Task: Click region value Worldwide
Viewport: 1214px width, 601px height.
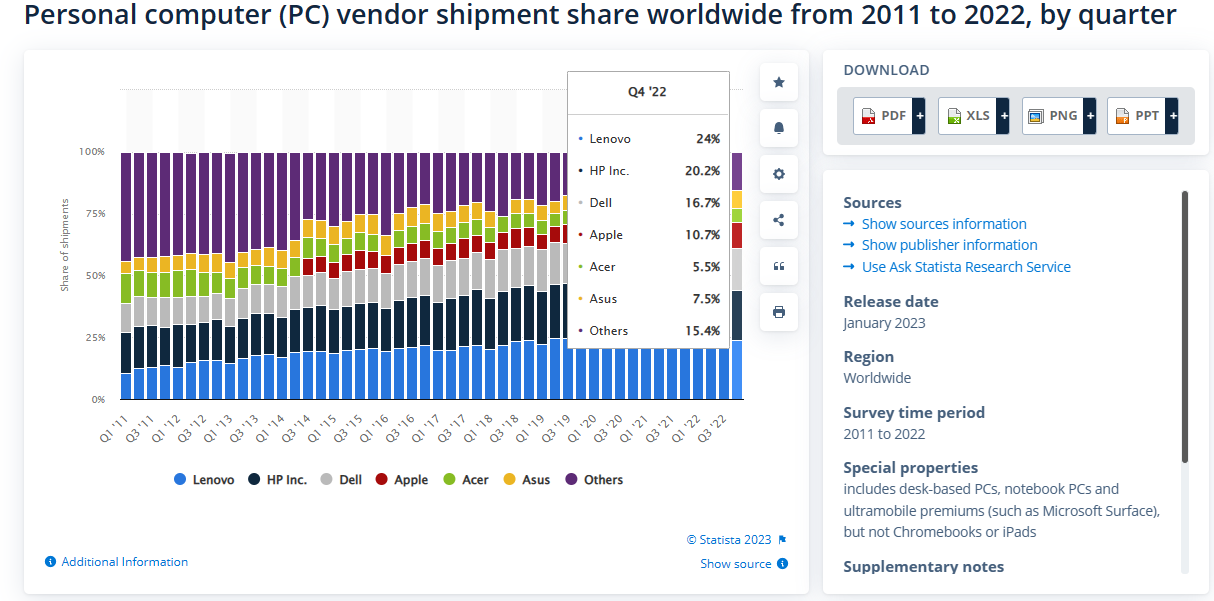Action: click(x=877, y=378)
